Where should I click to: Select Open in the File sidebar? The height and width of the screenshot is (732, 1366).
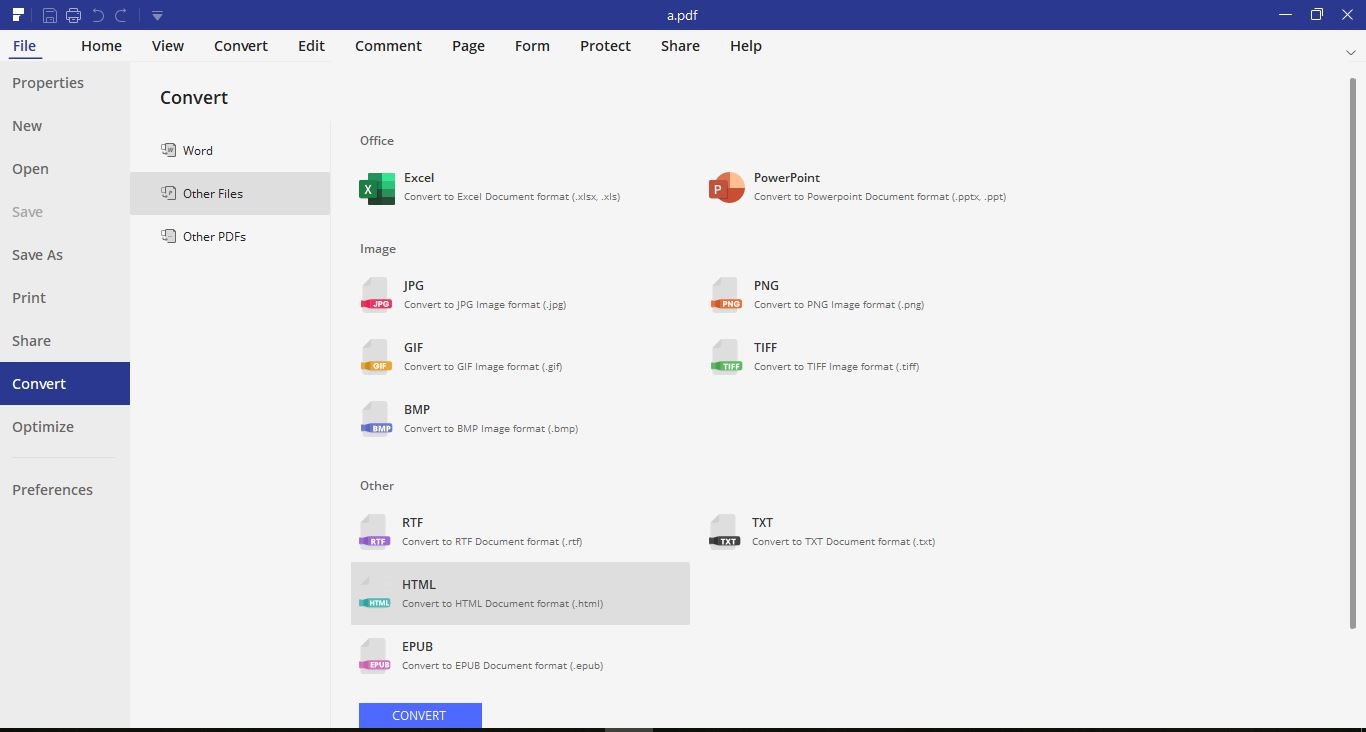(65, 169)
